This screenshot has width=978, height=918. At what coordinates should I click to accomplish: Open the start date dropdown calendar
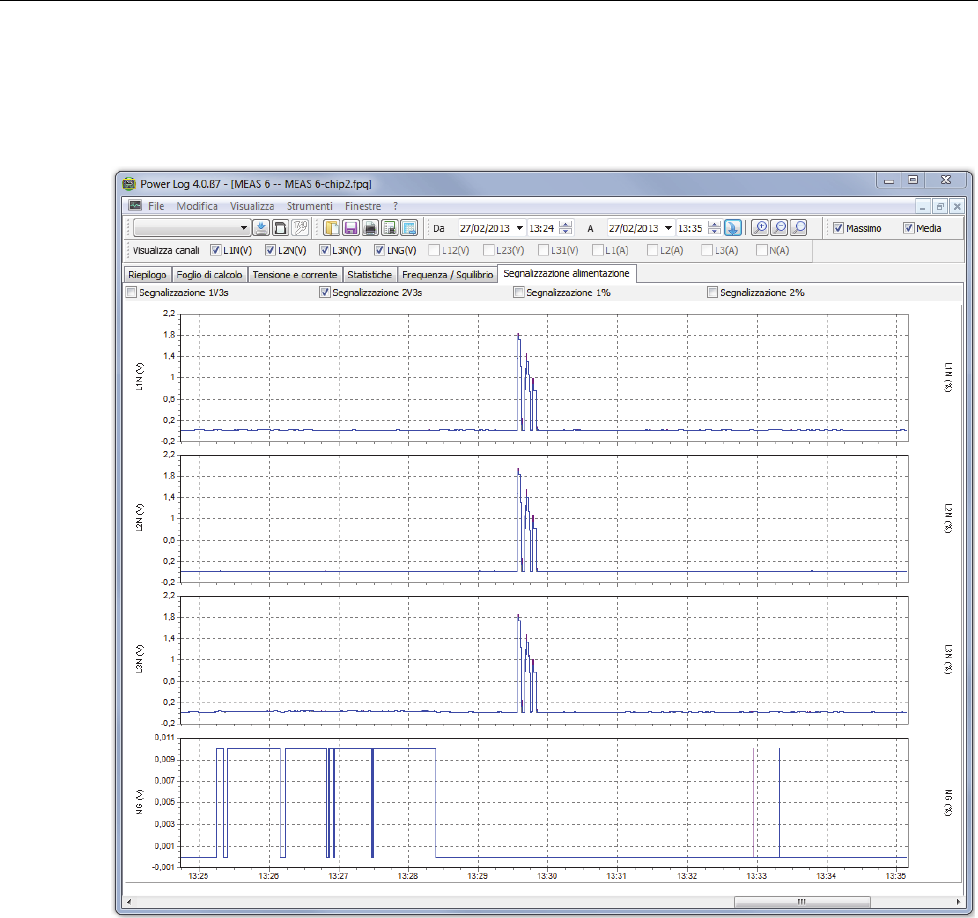point(520,228)
